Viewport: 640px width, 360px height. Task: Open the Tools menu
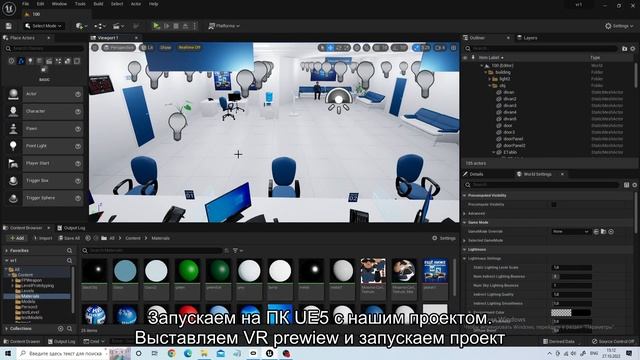click(x=80, y=4)
